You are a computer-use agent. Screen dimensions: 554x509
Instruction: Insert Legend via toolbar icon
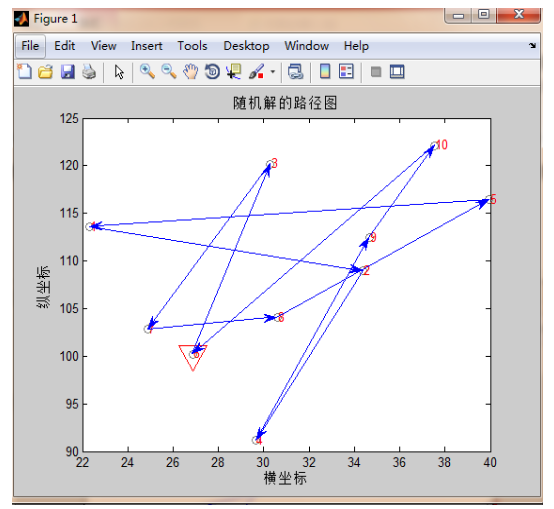coord(346,72)
